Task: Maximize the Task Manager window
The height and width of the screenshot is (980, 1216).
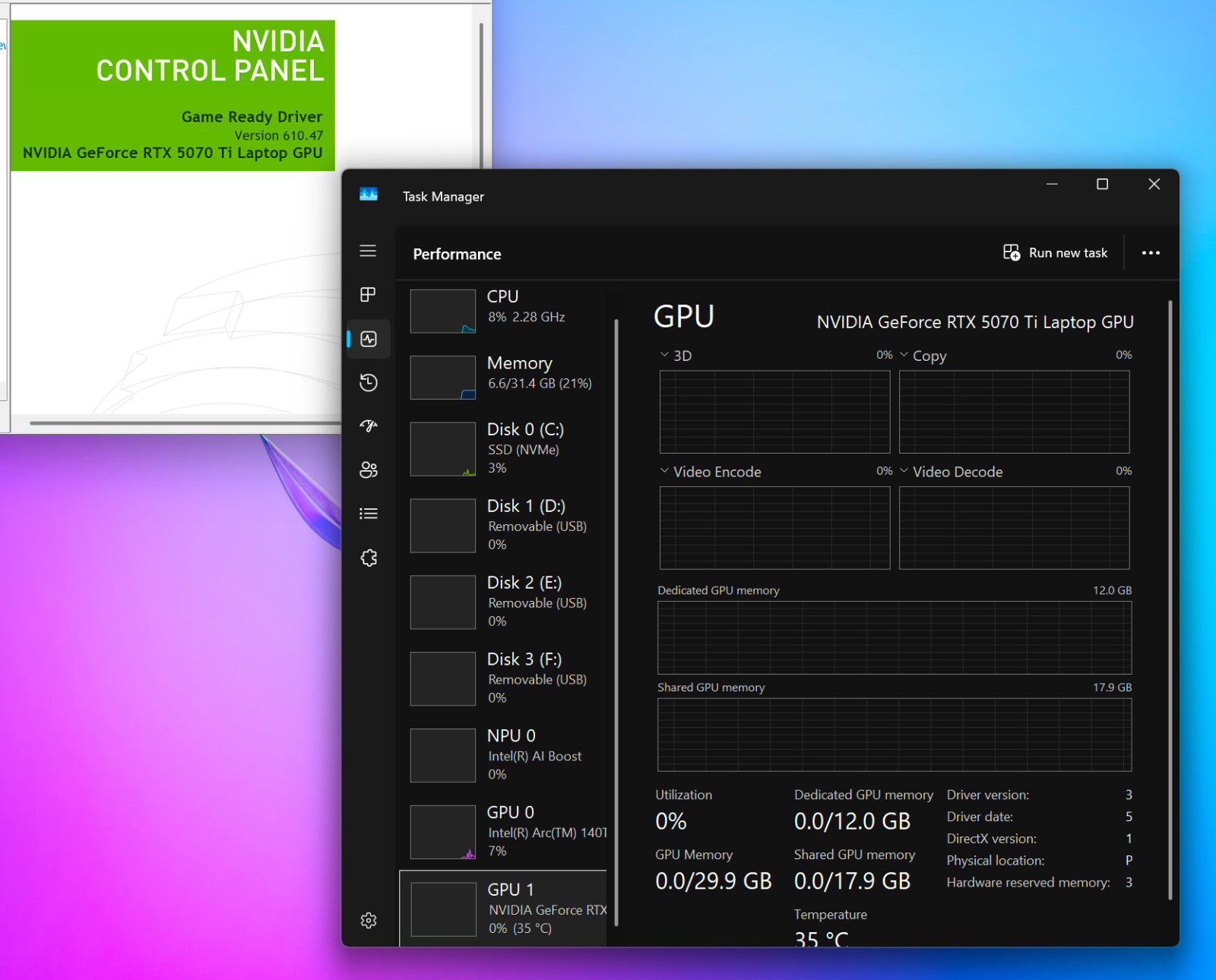Action: [1102, 185]
